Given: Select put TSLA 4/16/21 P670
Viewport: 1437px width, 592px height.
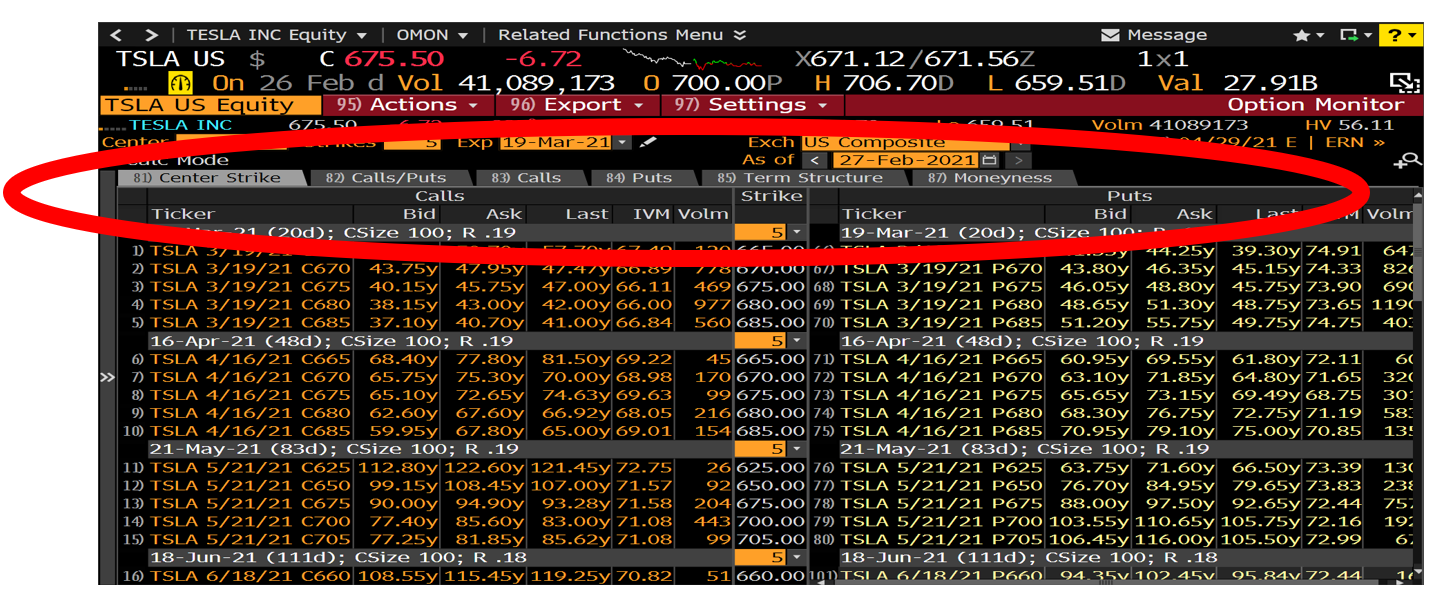Looking at the screenshot, I should coord(941,377).
